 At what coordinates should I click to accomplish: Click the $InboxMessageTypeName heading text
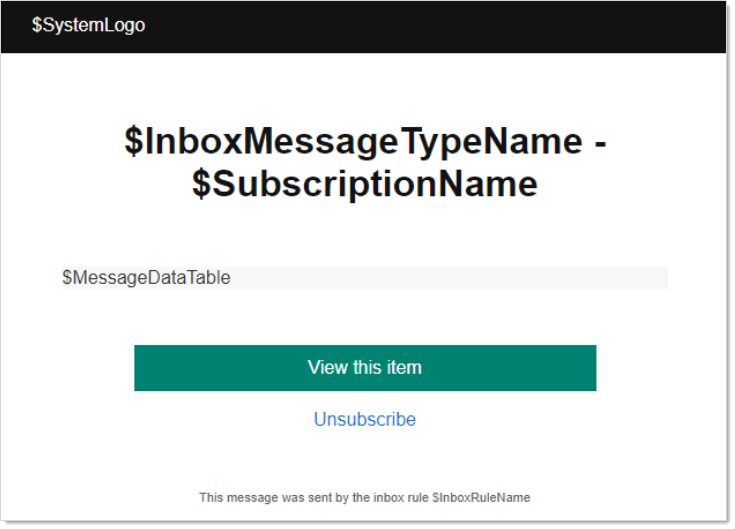(352, 142)
